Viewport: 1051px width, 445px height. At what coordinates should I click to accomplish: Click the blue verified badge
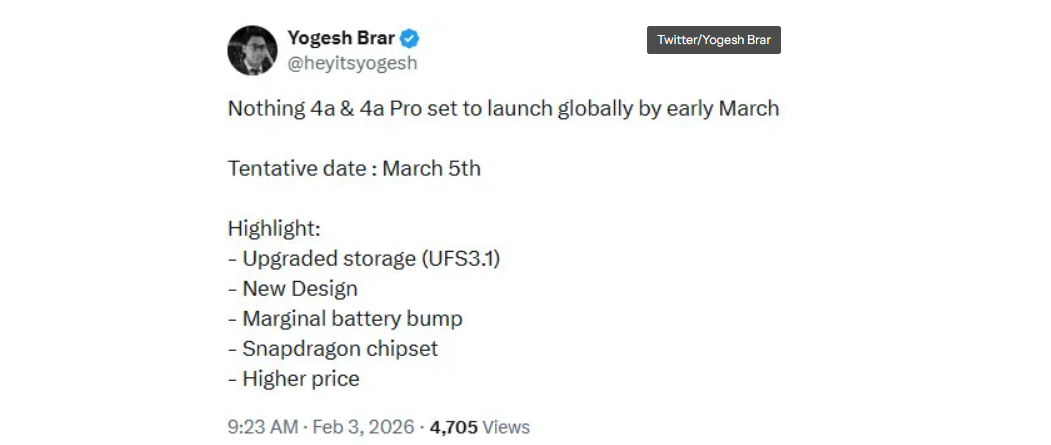[411, 39]
